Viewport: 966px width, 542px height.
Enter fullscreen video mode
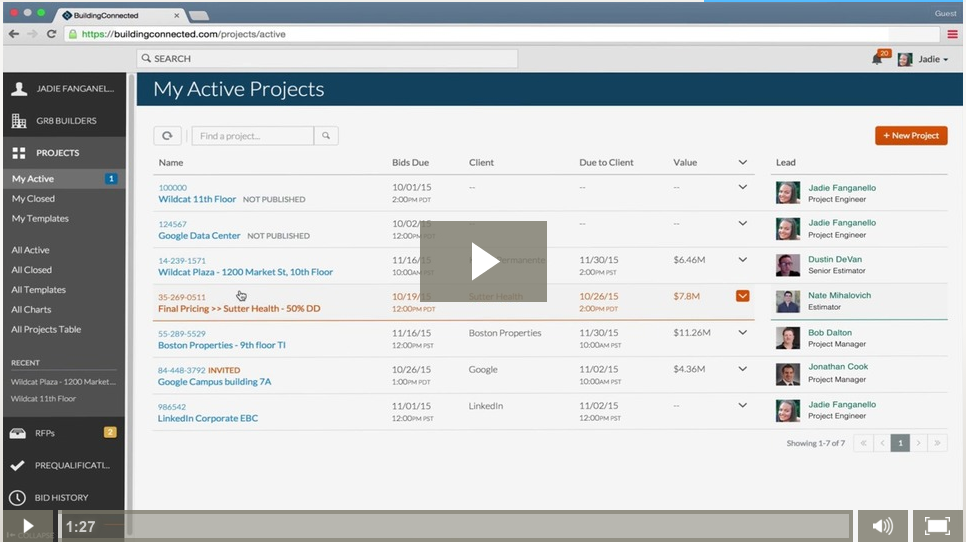pos(937,526)
